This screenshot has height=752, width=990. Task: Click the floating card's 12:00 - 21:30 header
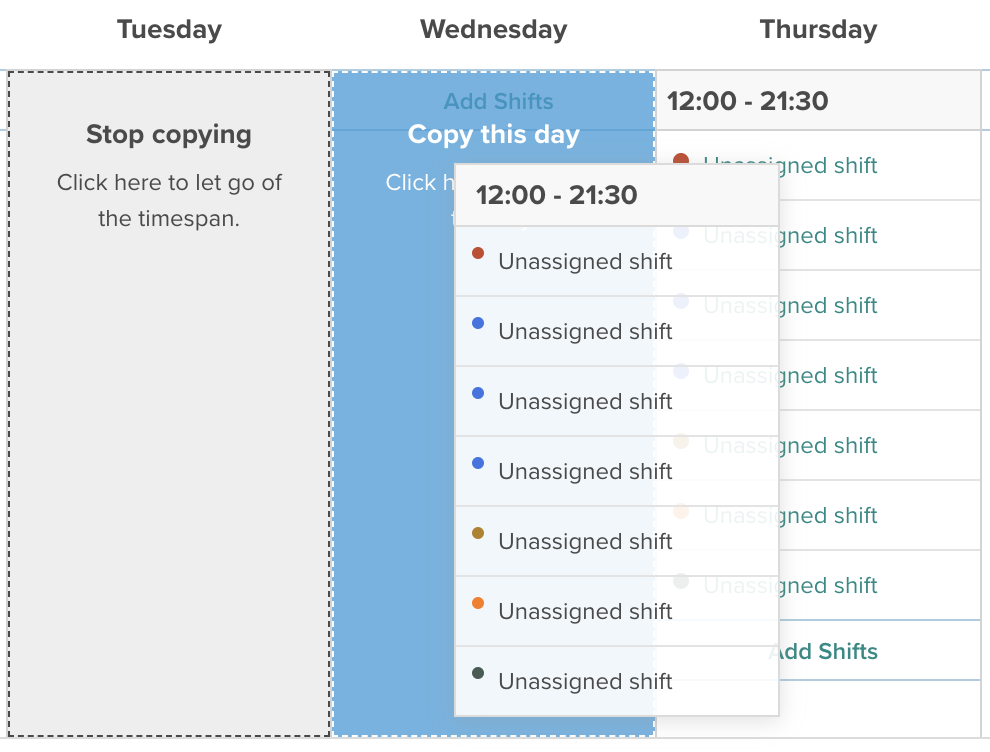tap(557, 195)
